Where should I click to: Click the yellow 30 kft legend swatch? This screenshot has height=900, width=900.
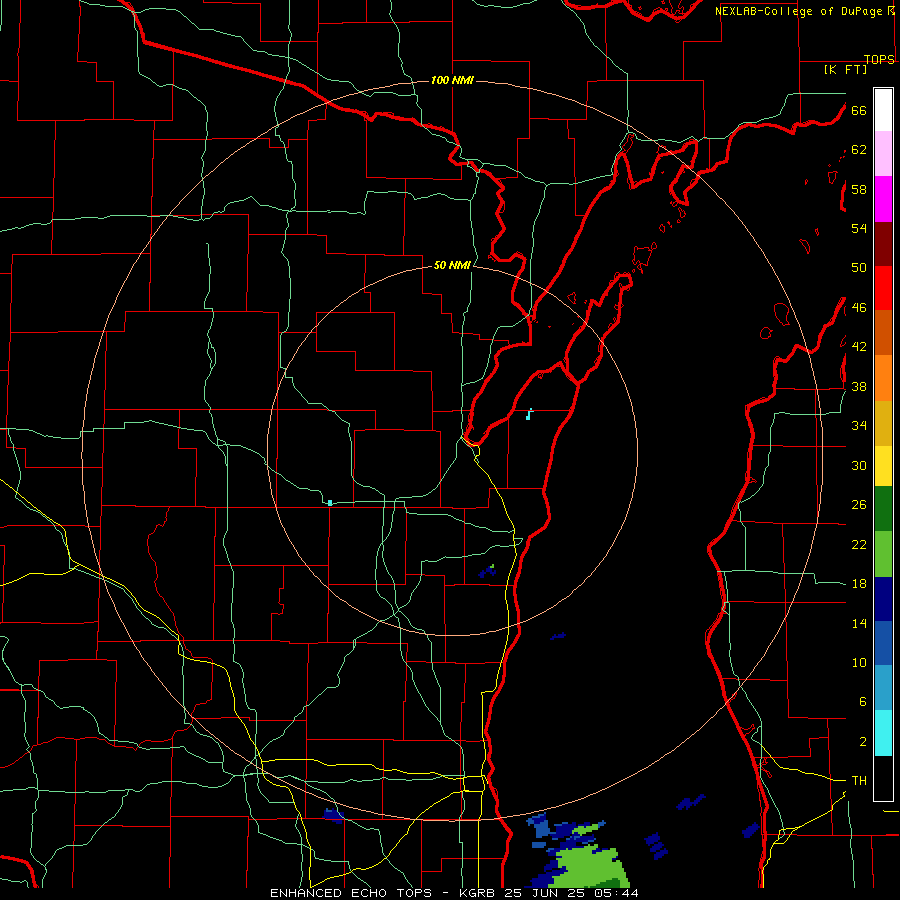883,466
